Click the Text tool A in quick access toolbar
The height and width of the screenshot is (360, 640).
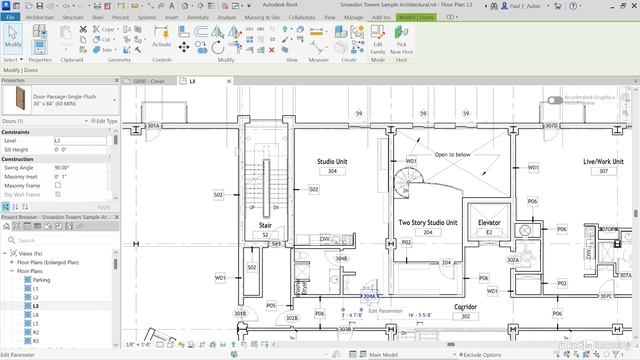click(x=172, y=6)
